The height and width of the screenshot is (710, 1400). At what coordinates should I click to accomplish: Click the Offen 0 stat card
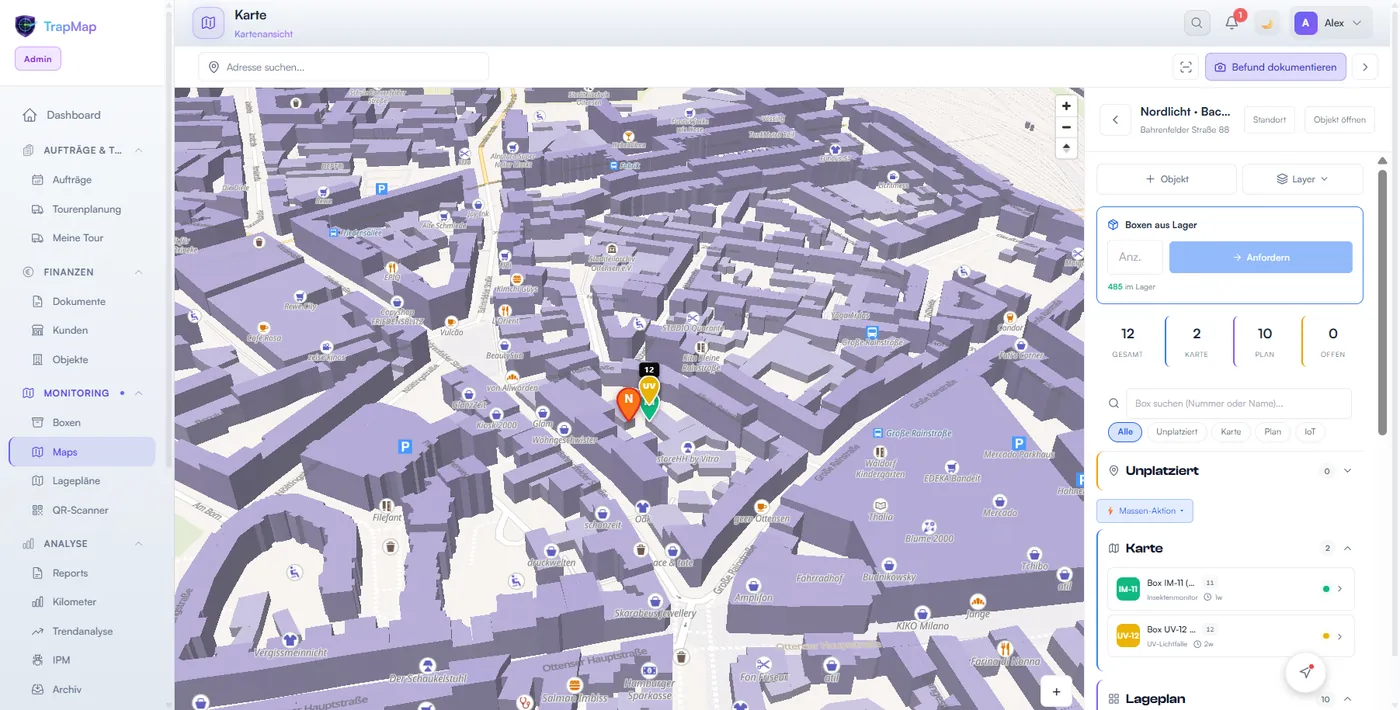[1333, 341]
